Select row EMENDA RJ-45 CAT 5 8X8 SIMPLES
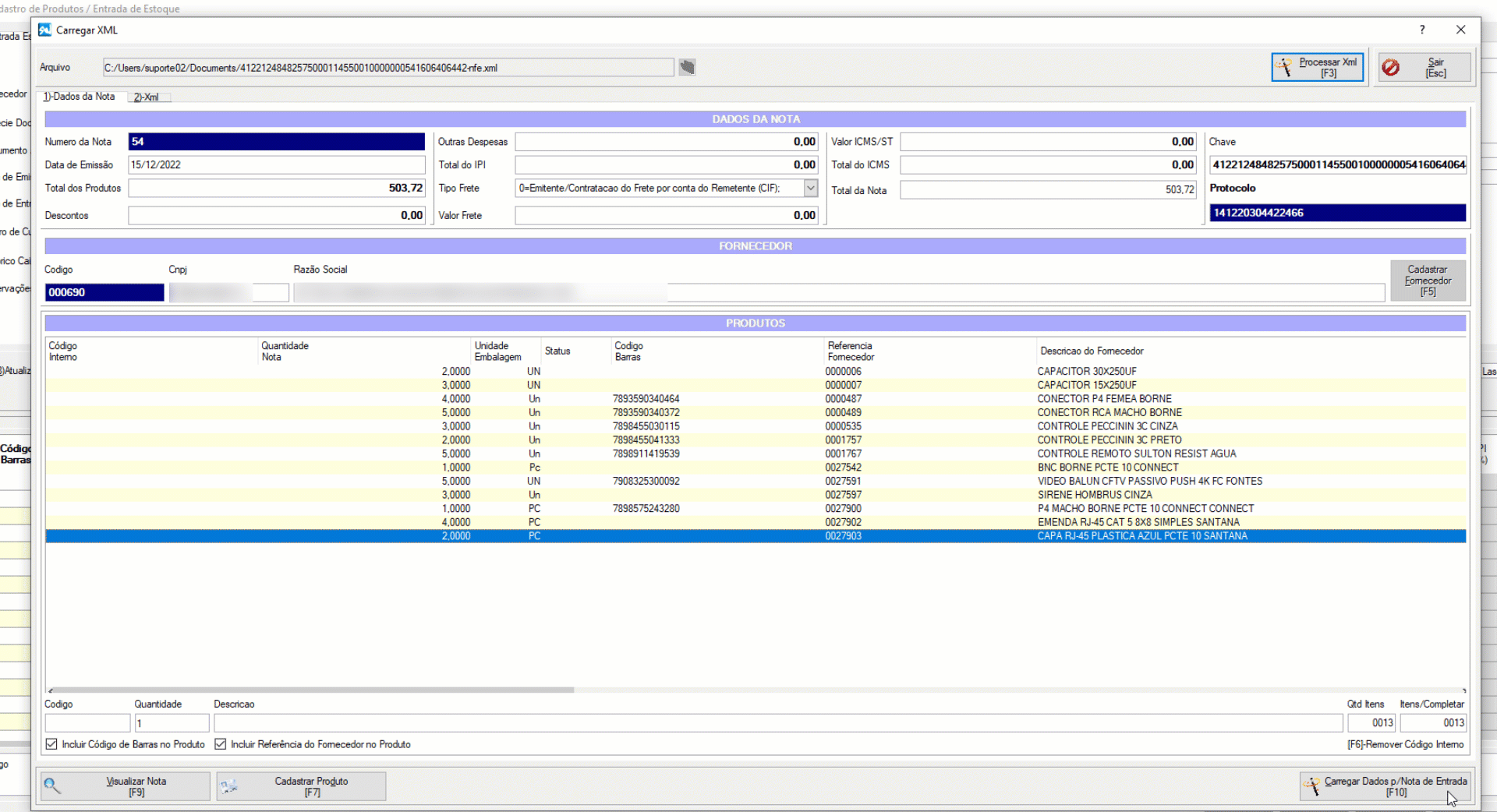1497x812 pixels. [x=756, y=522]
